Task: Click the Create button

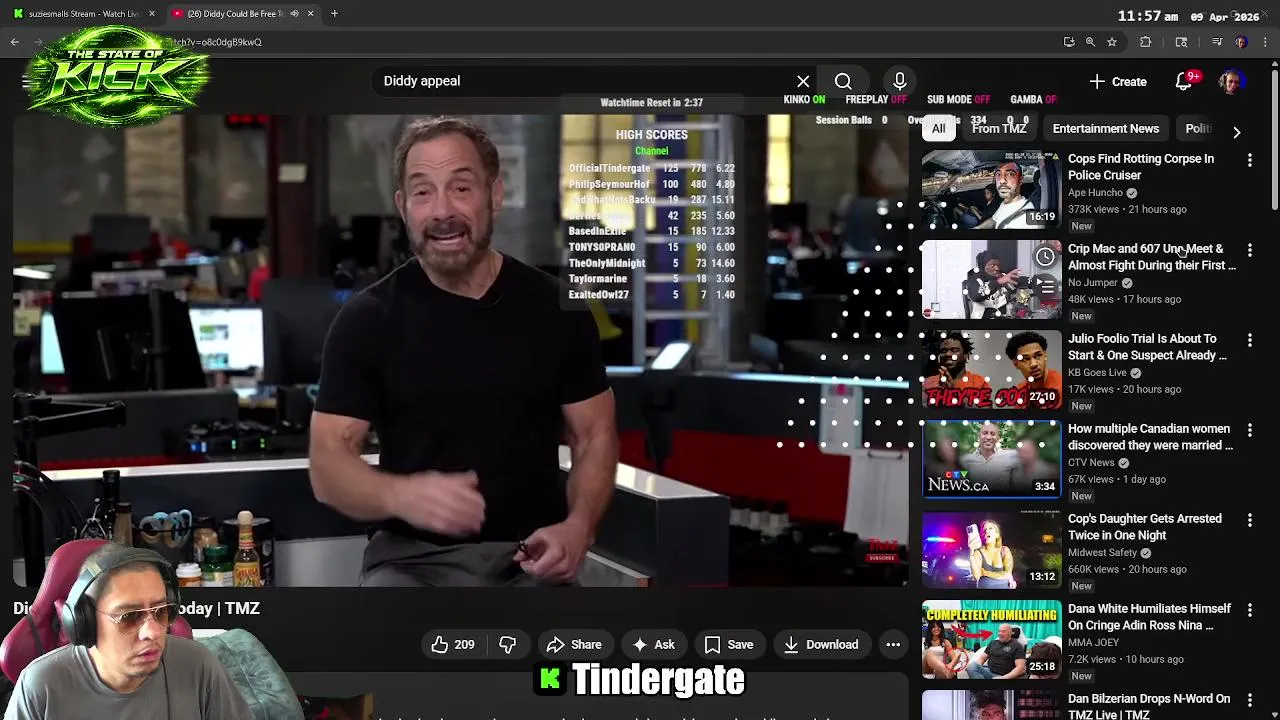Action: pos(1118,81)
